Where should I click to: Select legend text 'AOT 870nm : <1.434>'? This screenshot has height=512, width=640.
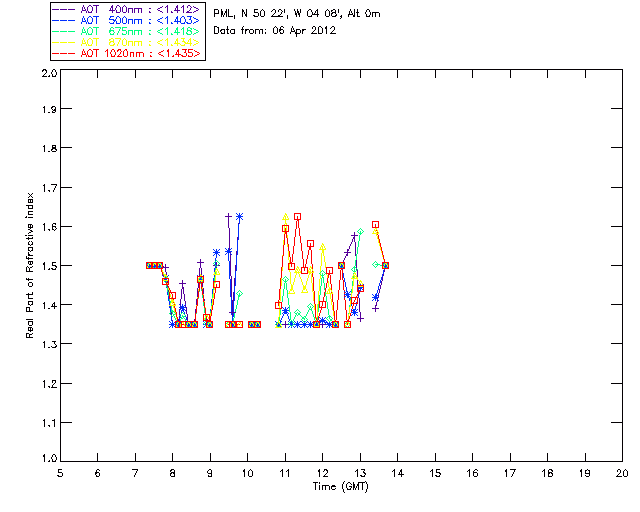point(140,42)
